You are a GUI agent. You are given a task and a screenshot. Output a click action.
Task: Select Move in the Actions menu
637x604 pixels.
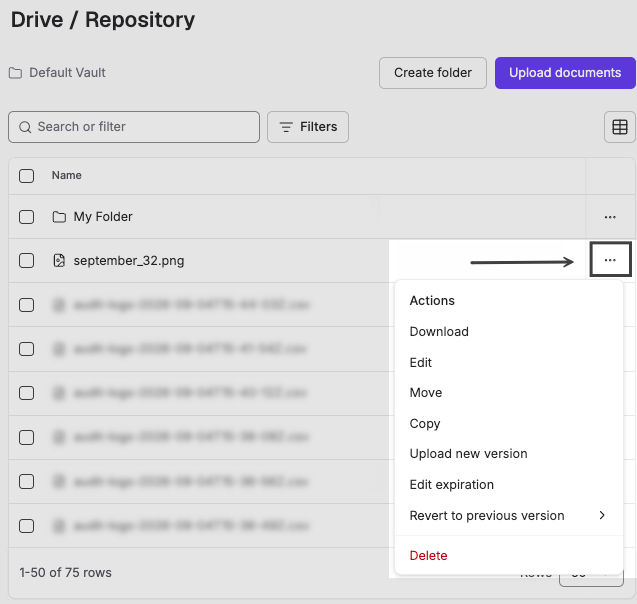(x=426, y=393)
